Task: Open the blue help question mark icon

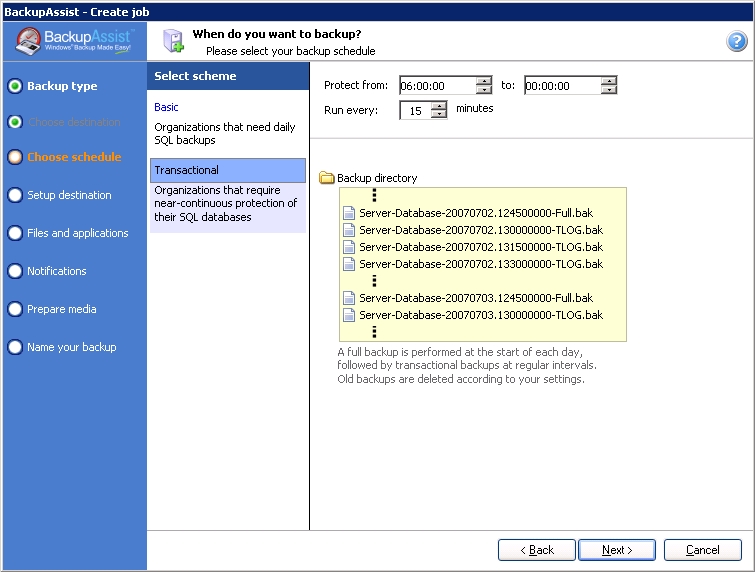Action: (x=736, y=41)
